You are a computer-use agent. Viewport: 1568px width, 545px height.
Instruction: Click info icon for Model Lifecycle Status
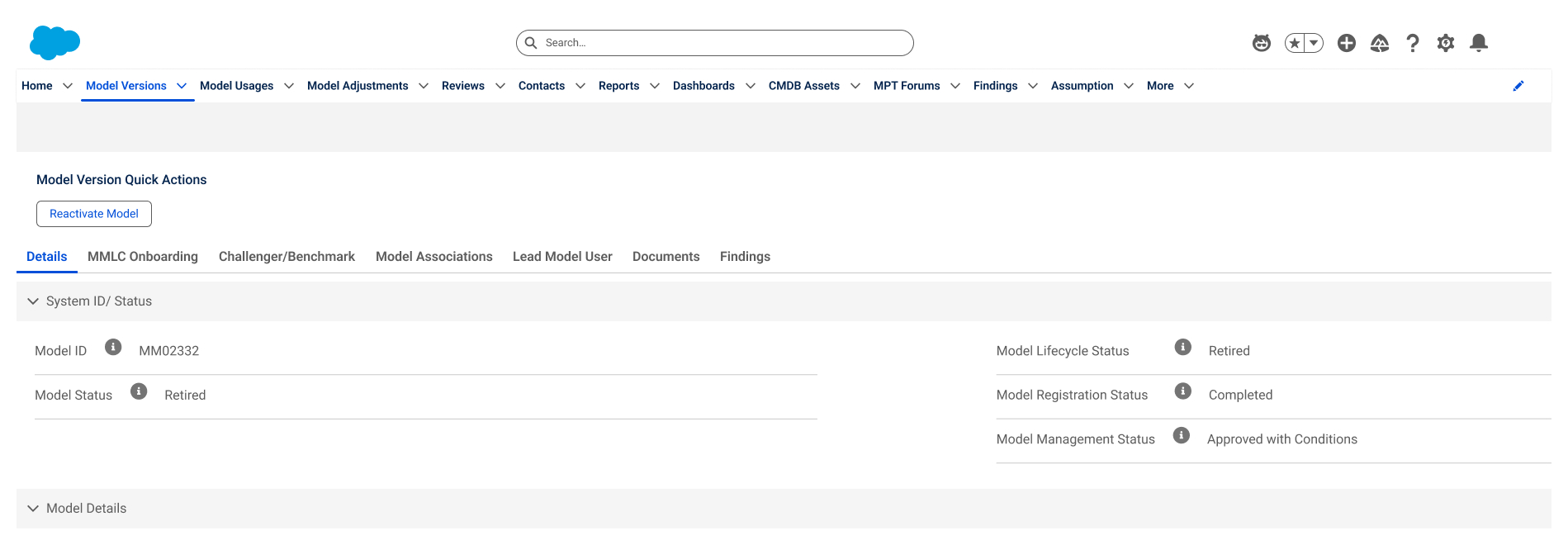pyautogui.click(x=1183, y=347)
